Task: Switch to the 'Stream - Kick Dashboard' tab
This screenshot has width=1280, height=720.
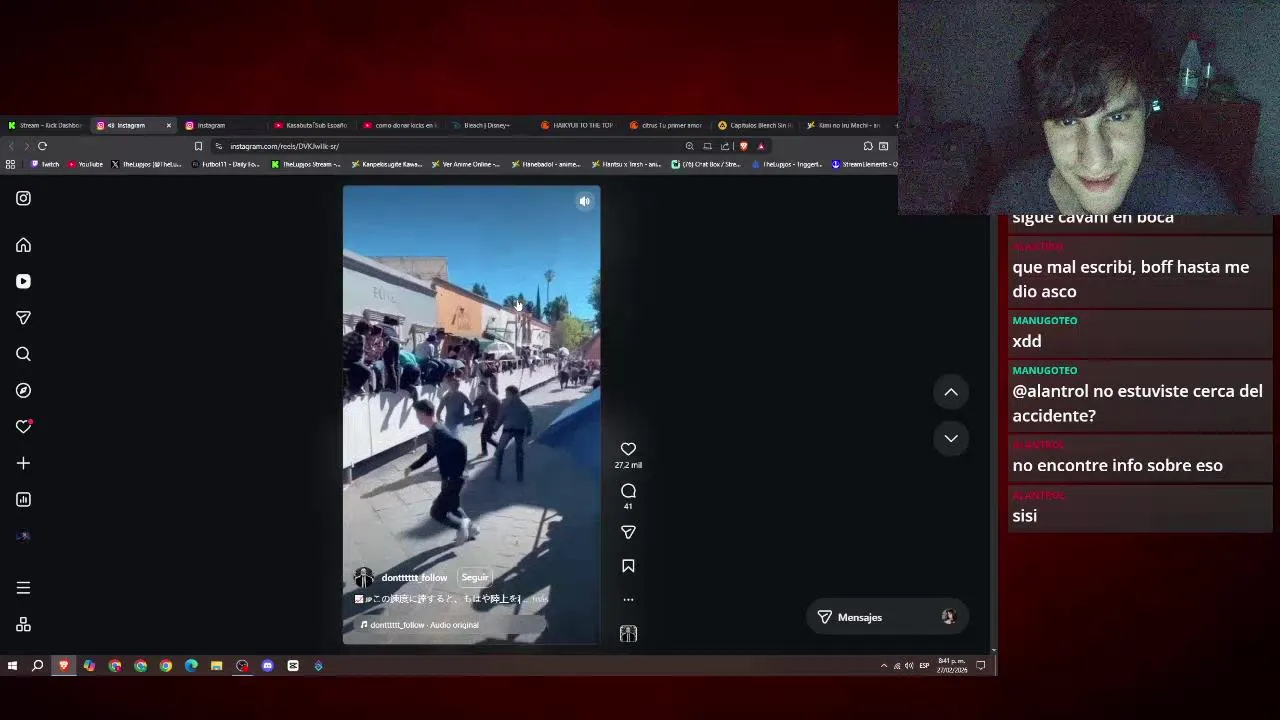Action: (45, 125)
